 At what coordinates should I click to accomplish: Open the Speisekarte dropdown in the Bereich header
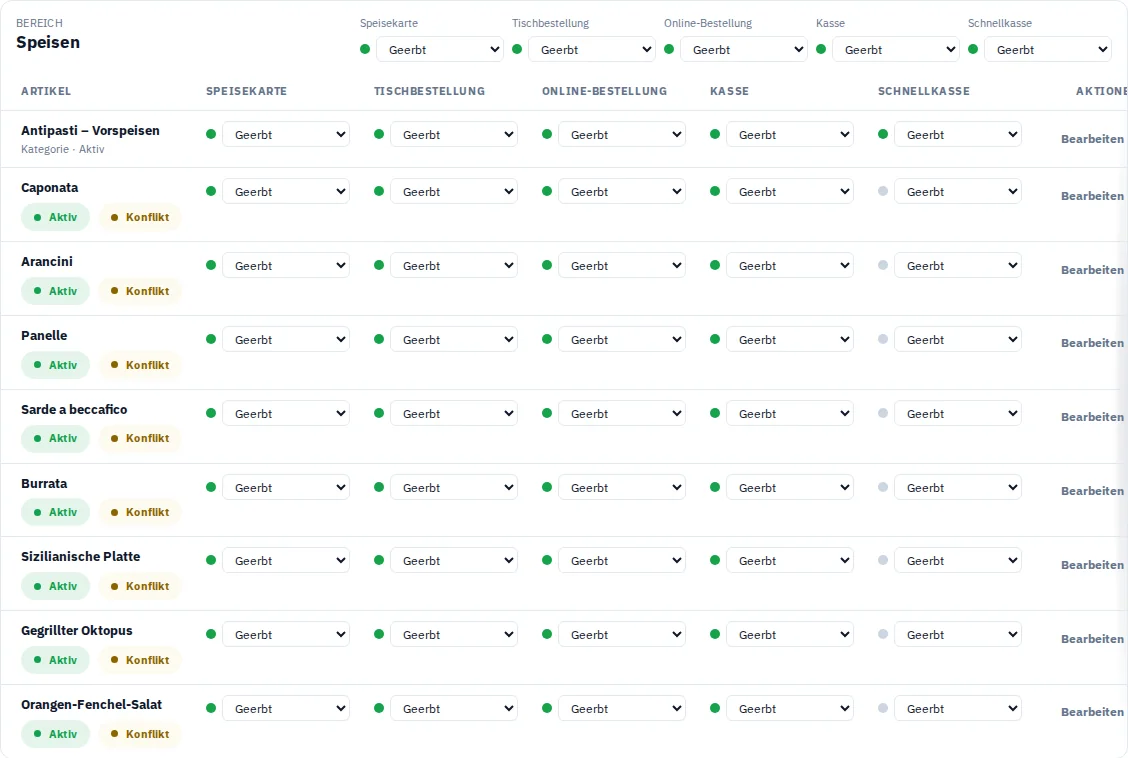(x=440, y=50)
